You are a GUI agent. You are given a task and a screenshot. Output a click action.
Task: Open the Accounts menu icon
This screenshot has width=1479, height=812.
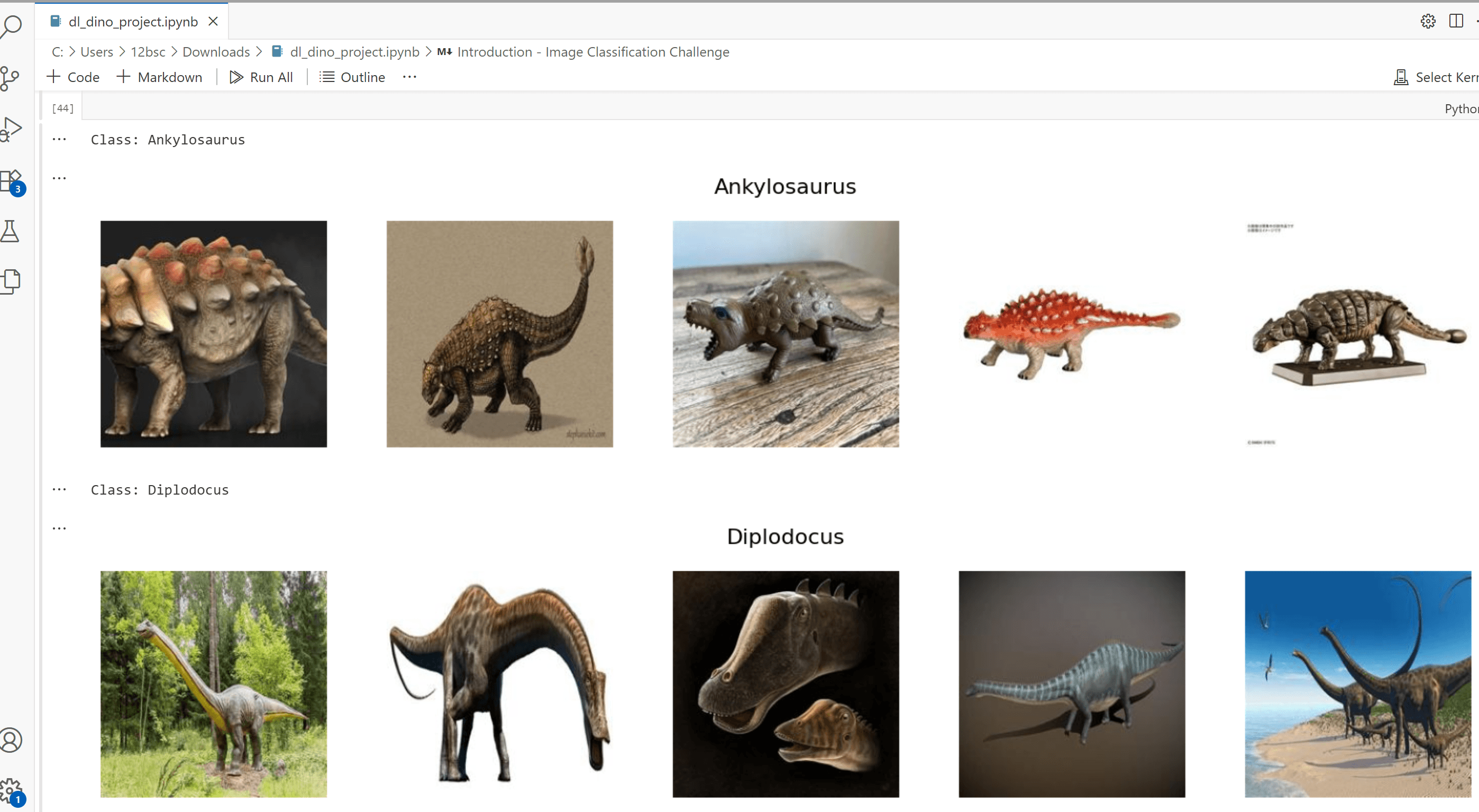11,740
